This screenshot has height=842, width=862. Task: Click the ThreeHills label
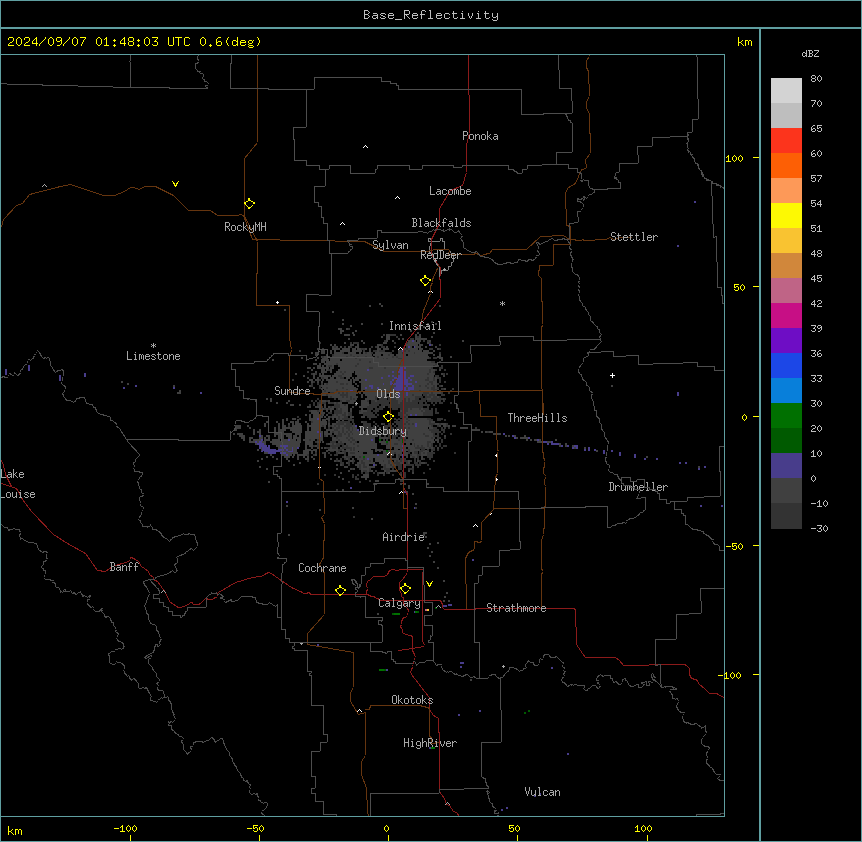(537, 418)
